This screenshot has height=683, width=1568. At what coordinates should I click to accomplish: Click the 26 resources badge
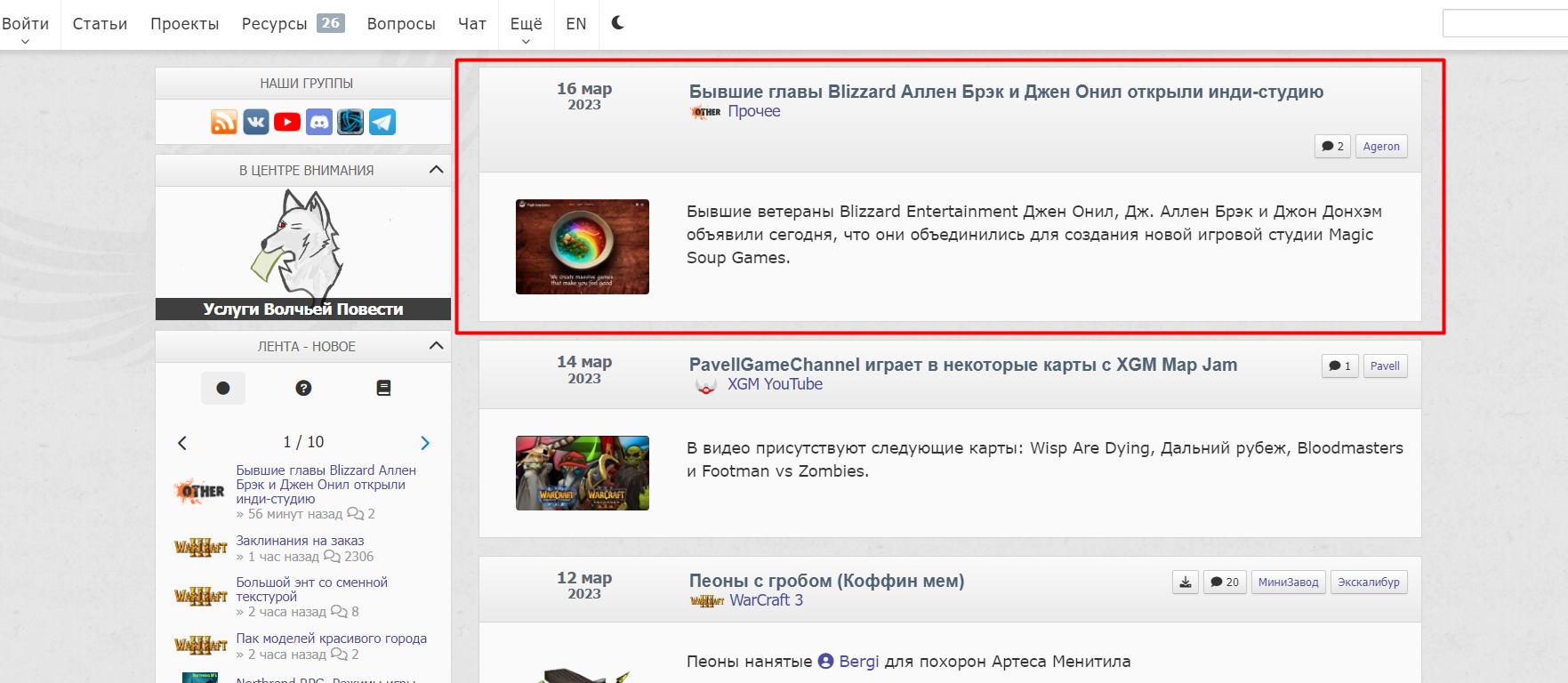coord(331,23)
